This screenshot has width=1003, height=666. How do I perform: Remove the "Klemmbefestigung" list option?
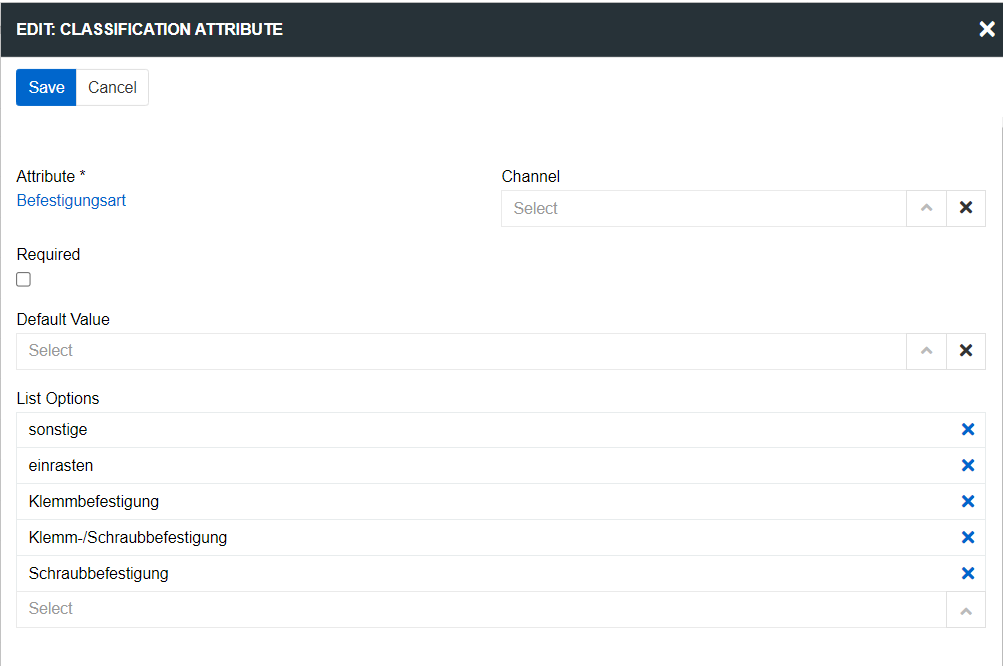pos(967,501)
